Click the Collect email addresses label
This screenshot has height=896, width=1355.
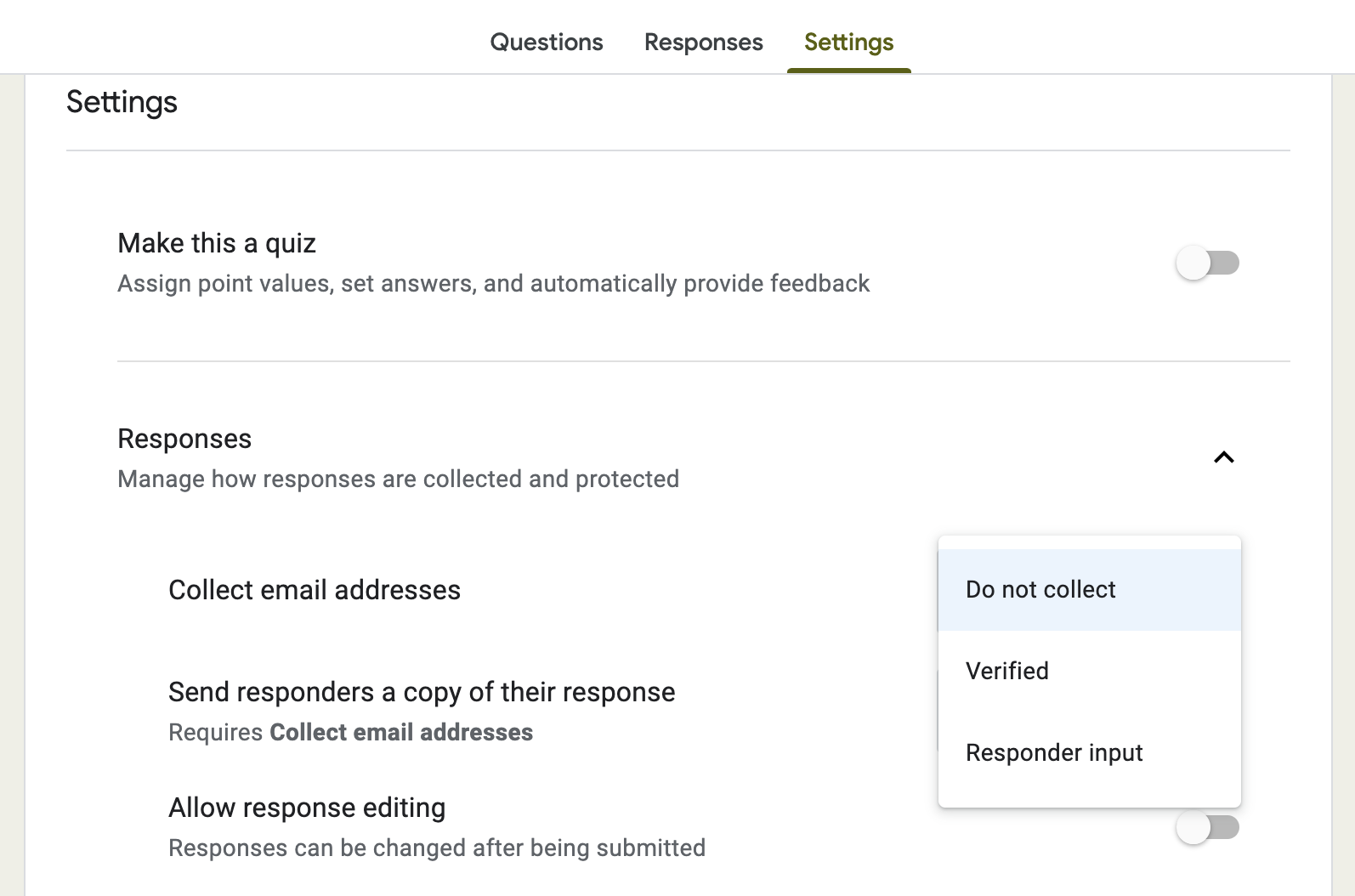pyautogui.click(x=315, y=590)
